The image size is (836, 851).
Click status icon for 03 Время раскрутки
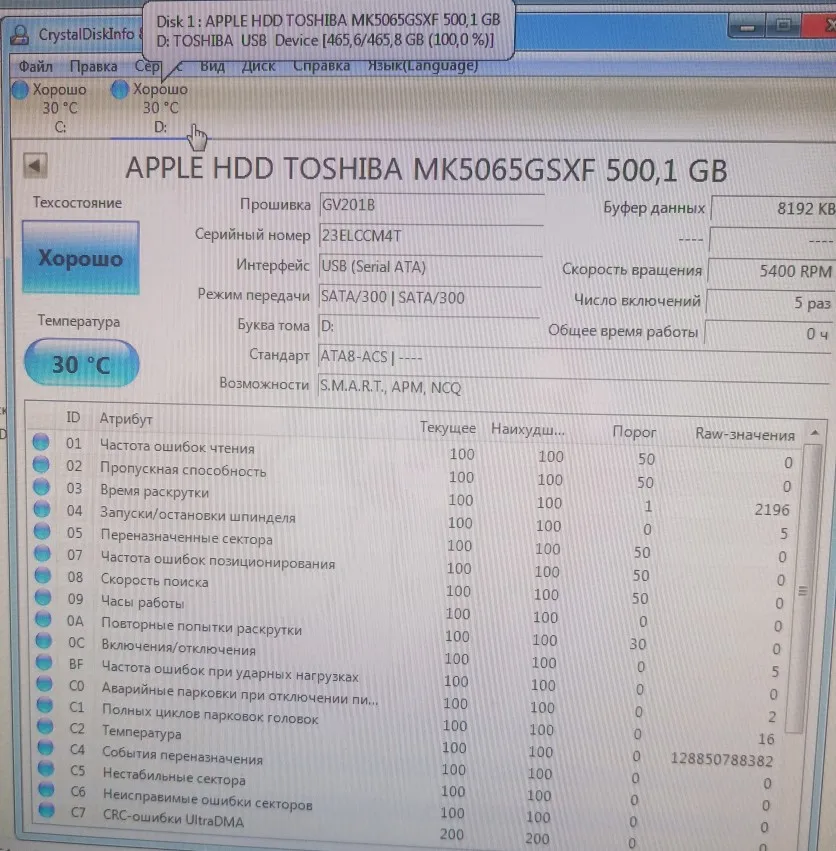tap(42, 487)
